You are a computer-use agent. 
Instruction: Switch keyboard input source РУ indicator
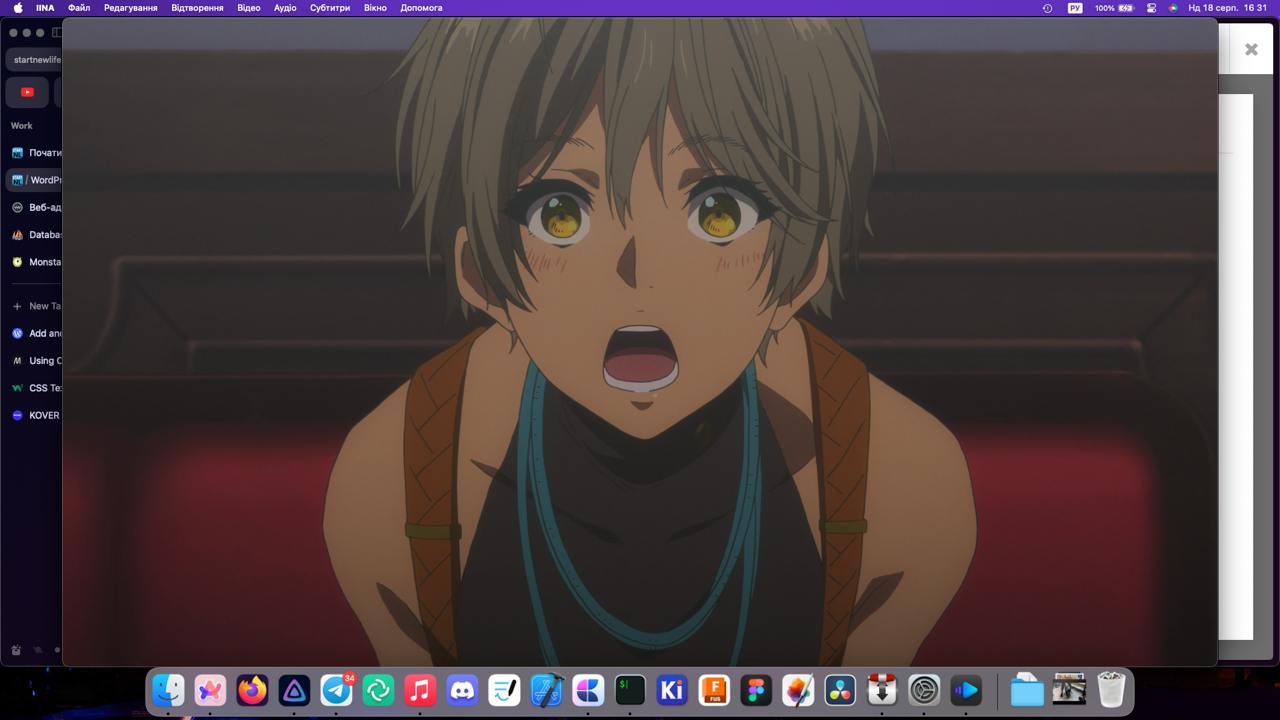coord(1075,8)
